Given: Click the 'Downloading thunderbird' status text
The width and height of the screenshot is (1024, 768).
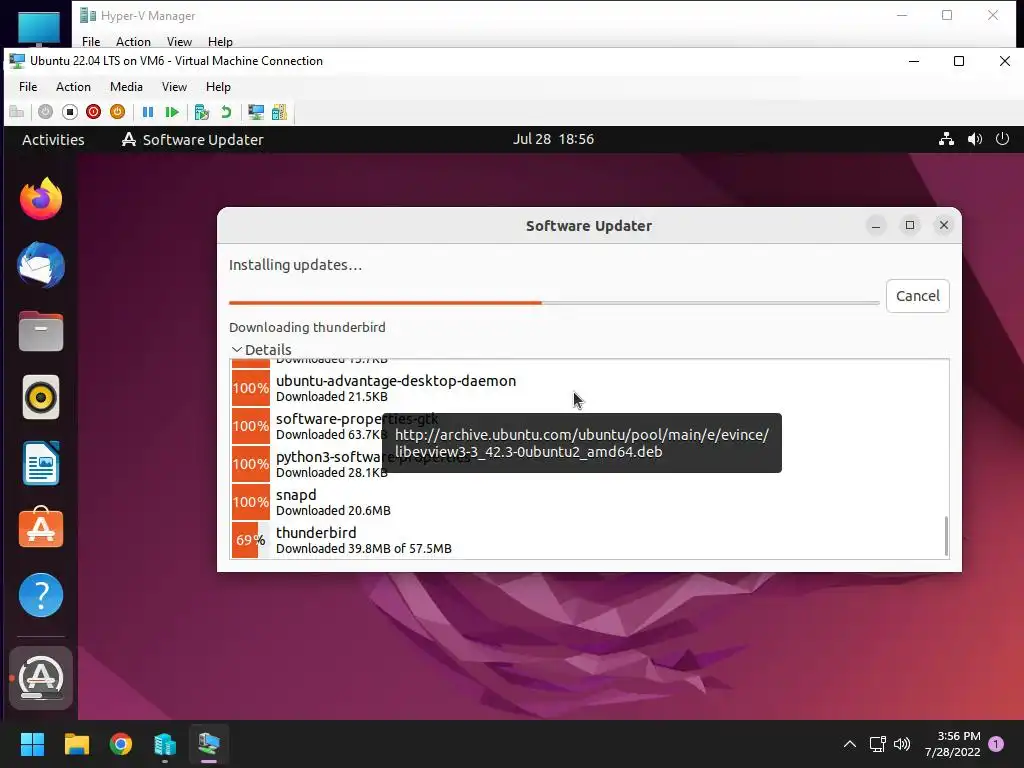Looking at the screenshot, I should 307,327.
